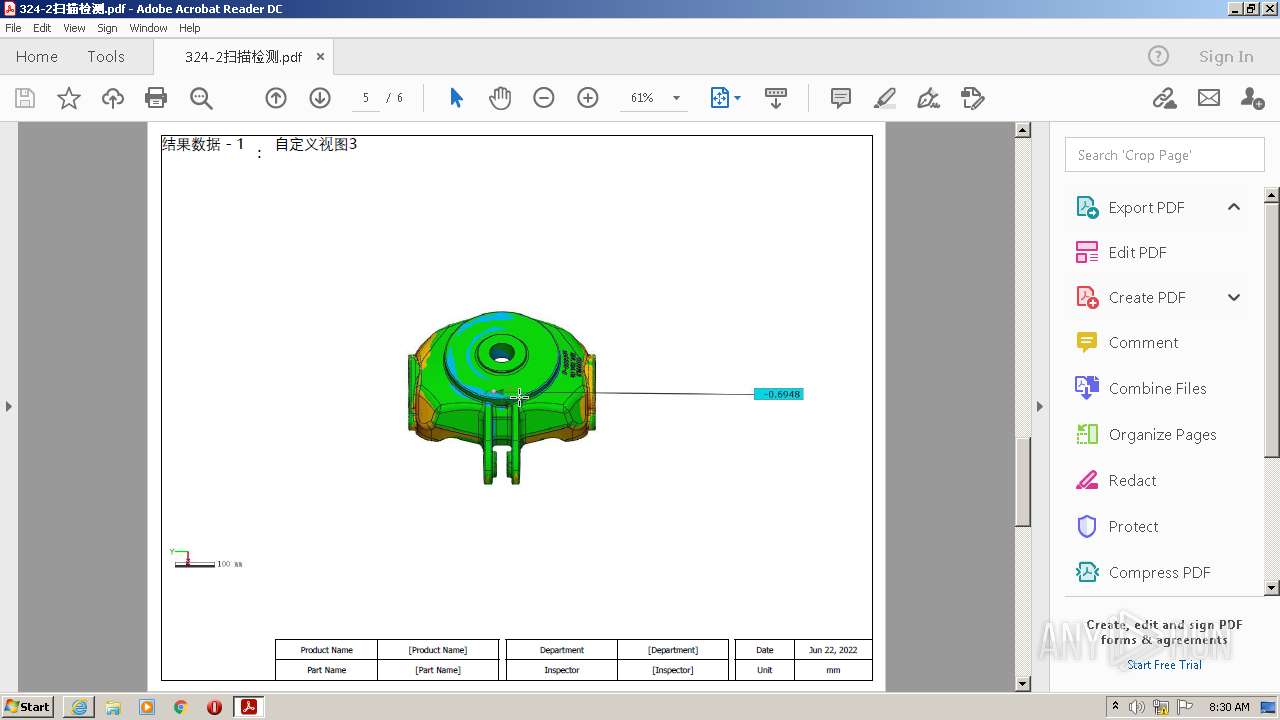
Task: Open the Redact tool
Action: [1115, 480]
